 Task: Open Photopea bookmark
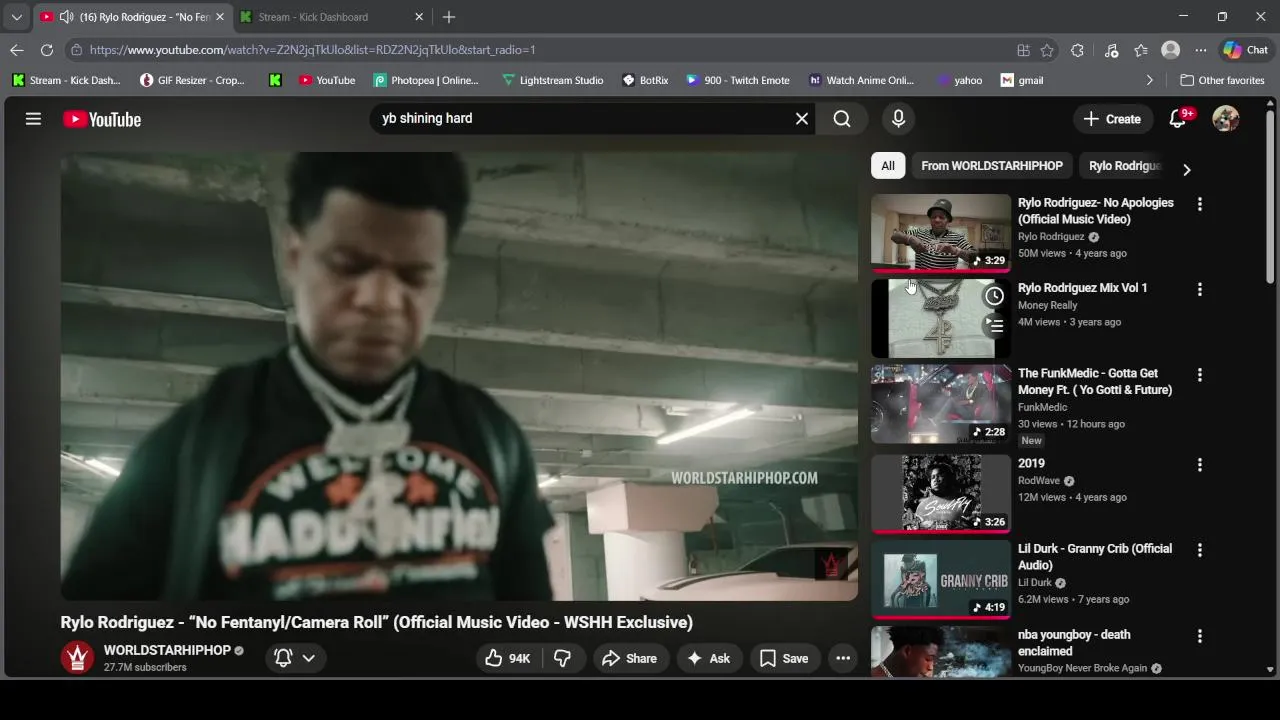pos(426,80)
